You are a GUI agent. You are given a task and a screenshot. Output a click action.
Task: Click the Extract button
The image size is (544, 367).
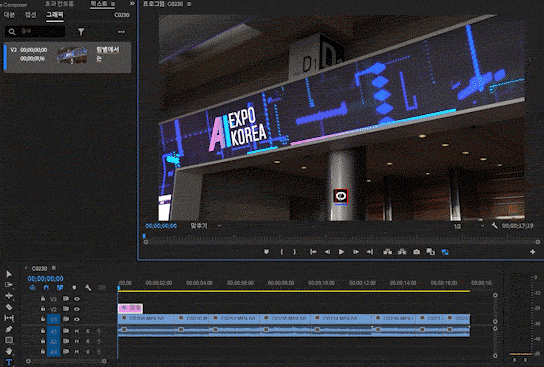tap(402, 252)
